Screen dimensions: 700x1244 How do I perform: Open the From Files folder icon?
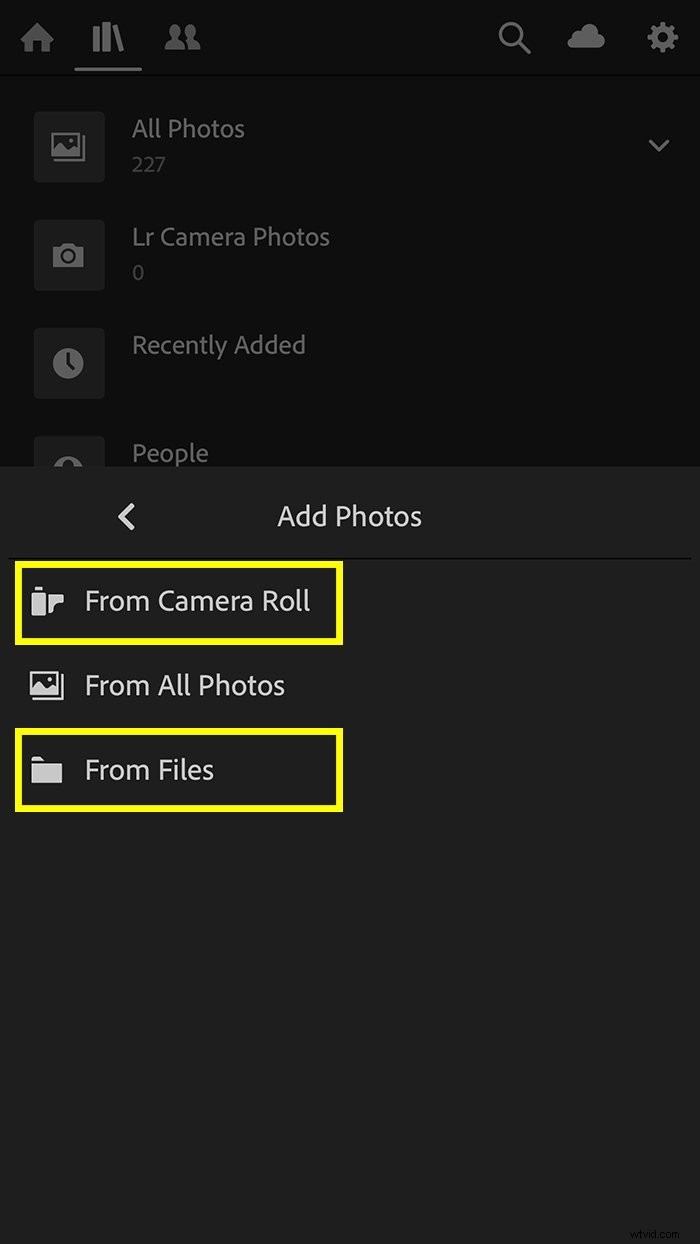pos(47,770)
